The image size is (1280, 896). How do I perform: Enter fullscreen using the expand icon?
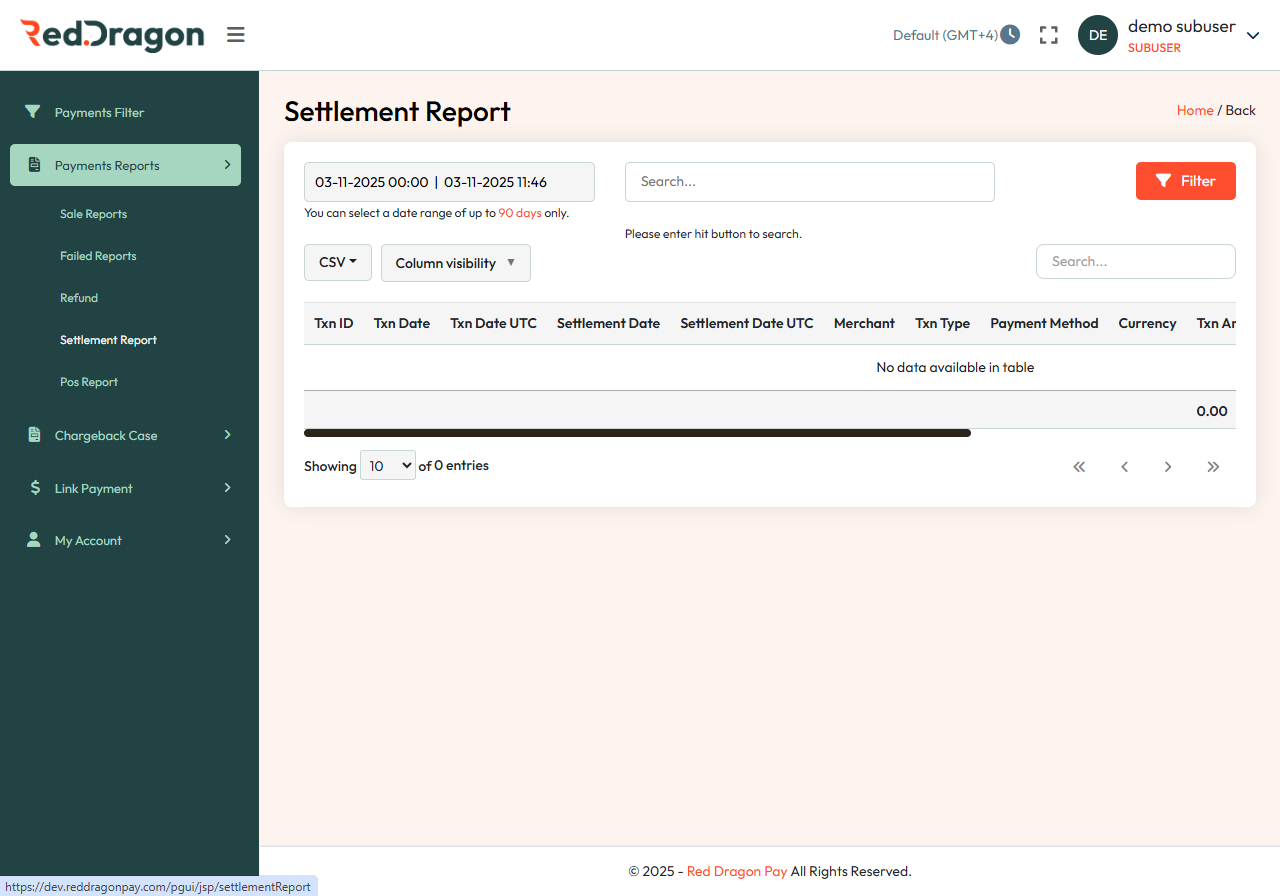pyautogui.click(x=1048, y=34)
